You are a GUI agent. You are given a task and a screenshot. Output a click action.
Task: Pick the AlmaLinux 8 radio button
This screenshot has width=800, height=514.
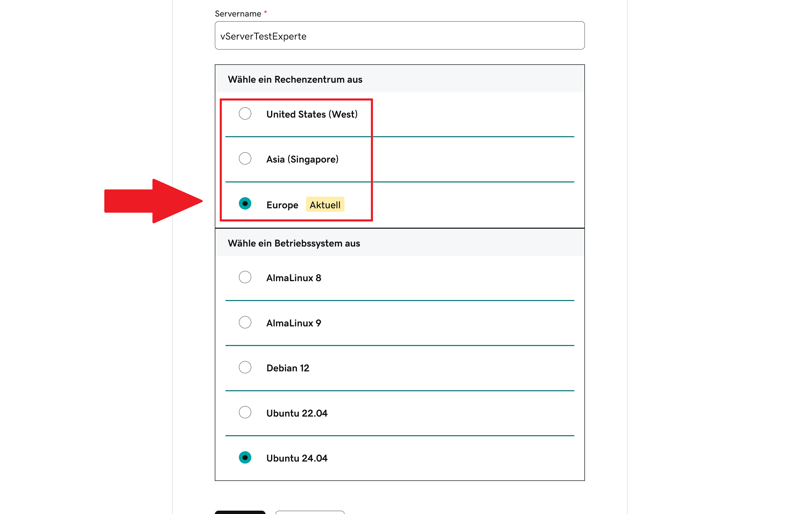point(245,278)
